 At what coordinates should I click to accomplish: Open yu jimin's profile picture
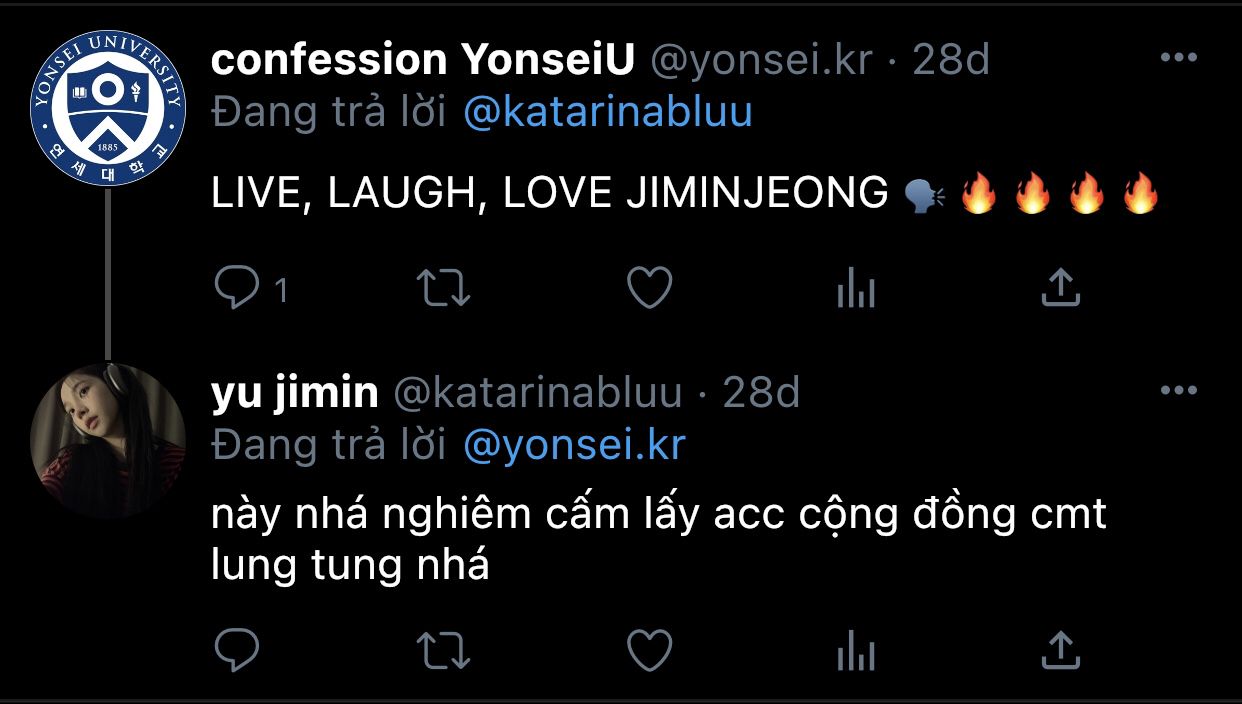pyautogui.click(x=108, y=440)
